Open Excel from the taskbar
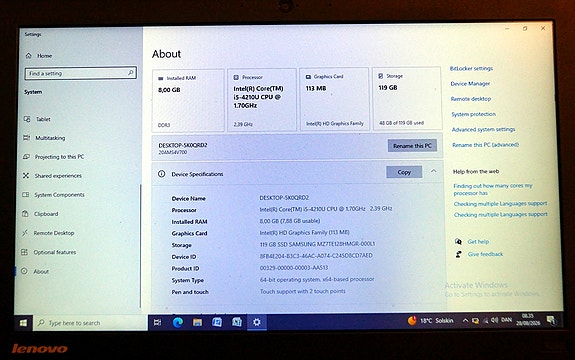 [x=237, y=322]
